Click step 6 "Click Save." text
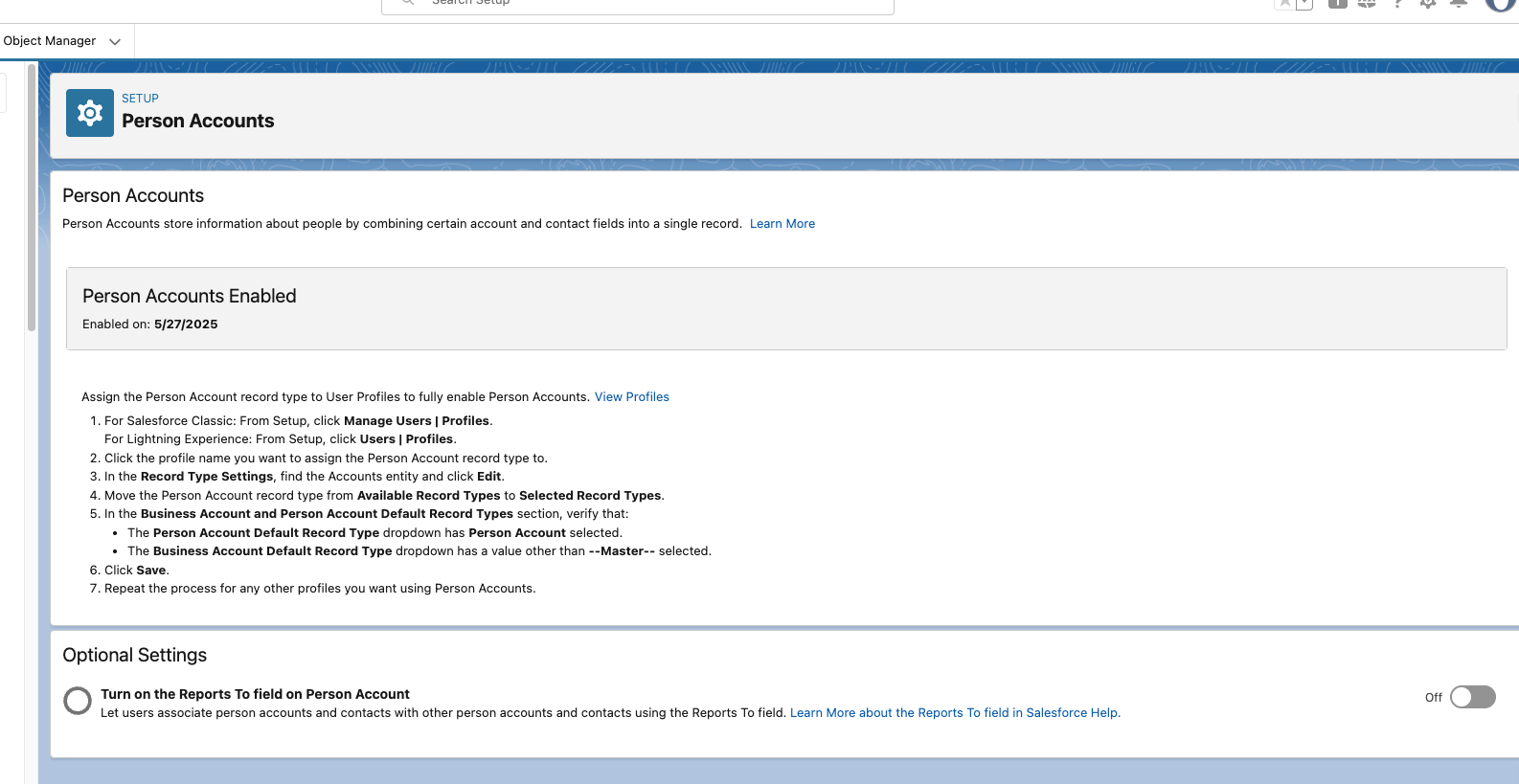This screenshot has height=784, width=1519. tap(137, 571)
